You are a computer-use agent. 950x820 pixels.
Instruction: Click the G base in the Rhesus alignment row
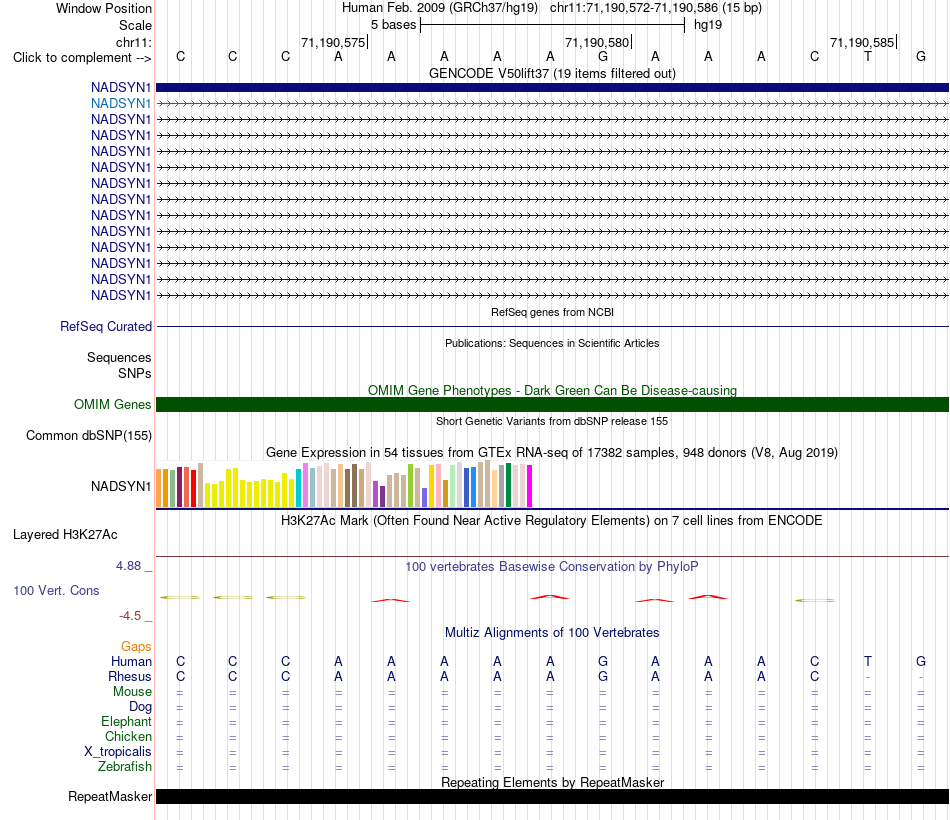tap(603, 676)
